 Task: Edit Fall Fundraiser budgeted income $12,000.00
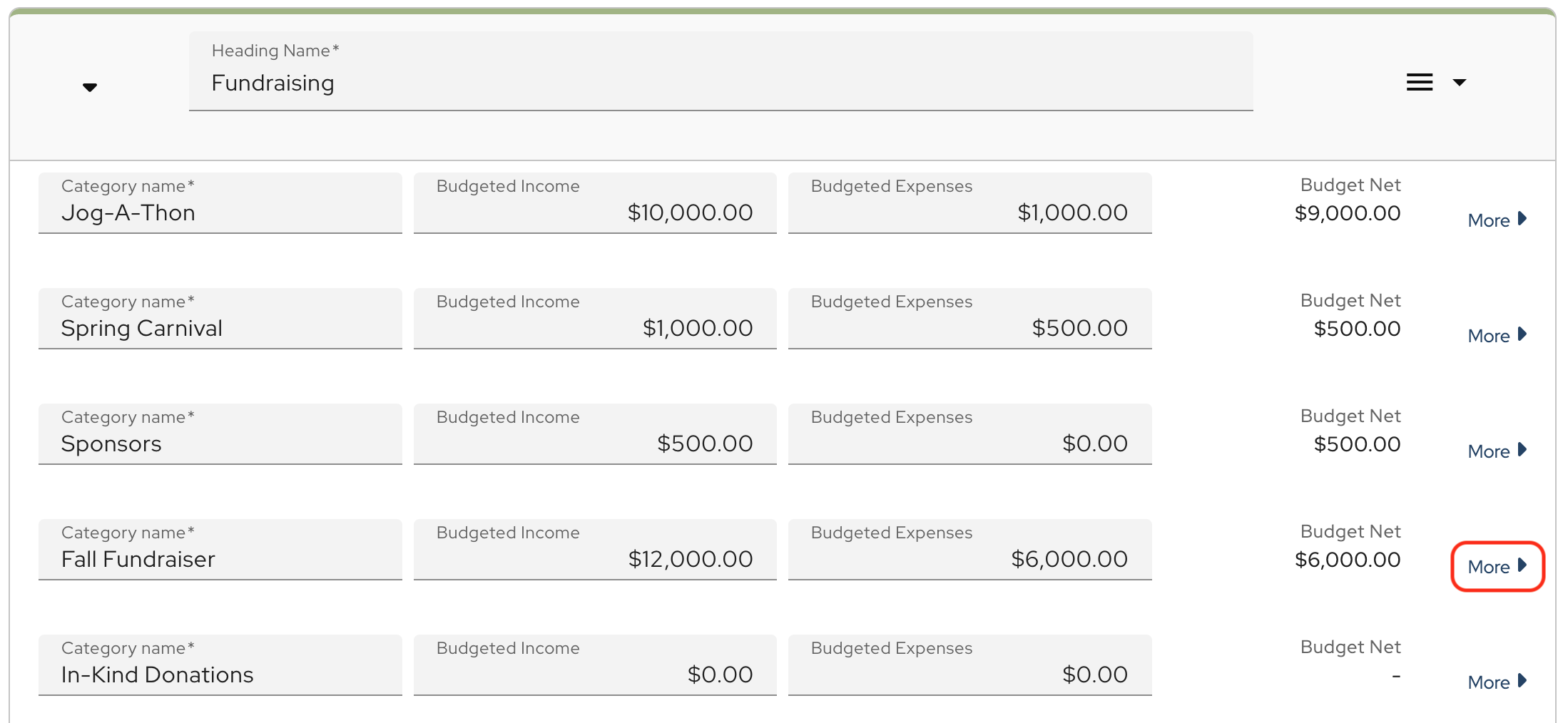click(x=595, y=559)
